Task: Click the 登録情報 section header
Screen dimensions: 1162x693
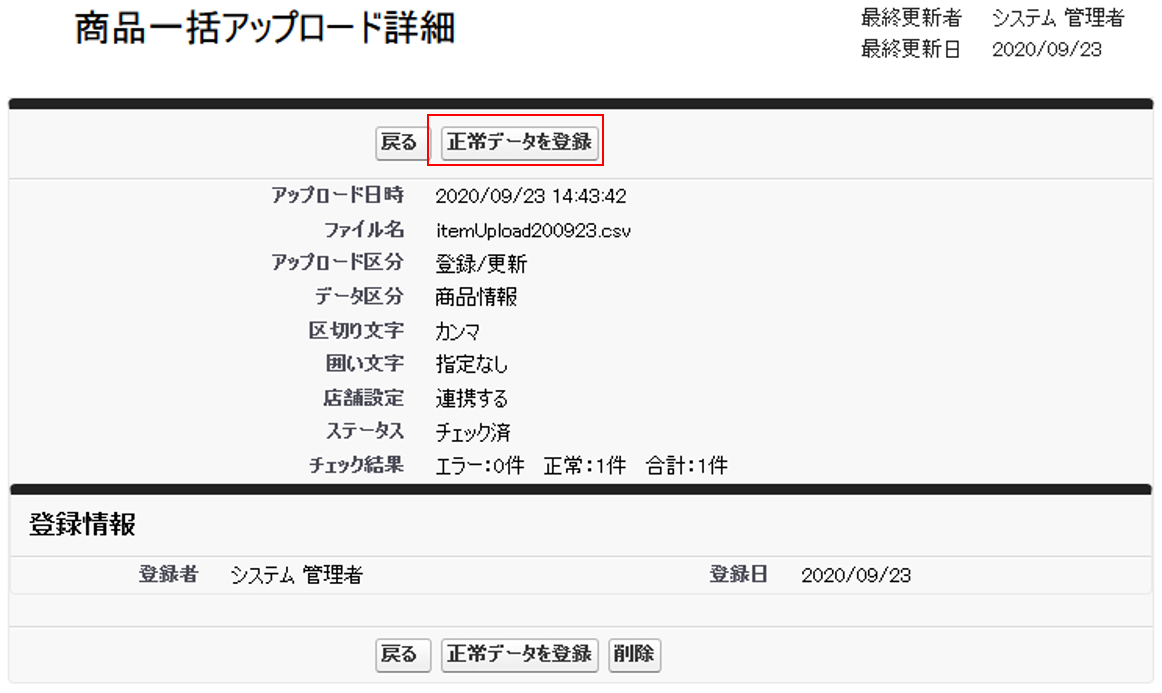Action: (x=82, y=526)
